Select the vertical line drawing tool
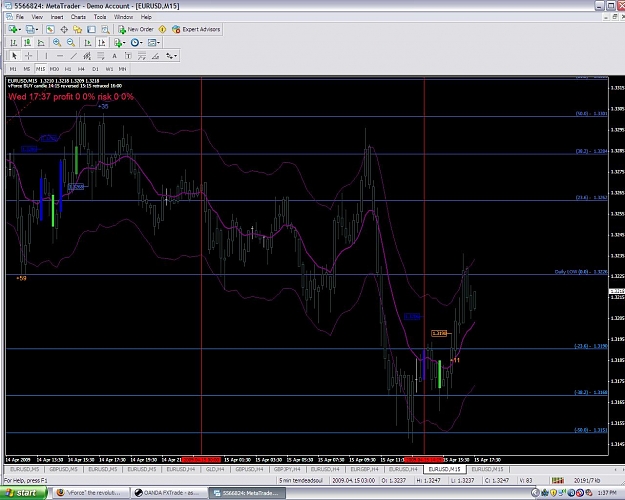625x500 pixels. 46,56
